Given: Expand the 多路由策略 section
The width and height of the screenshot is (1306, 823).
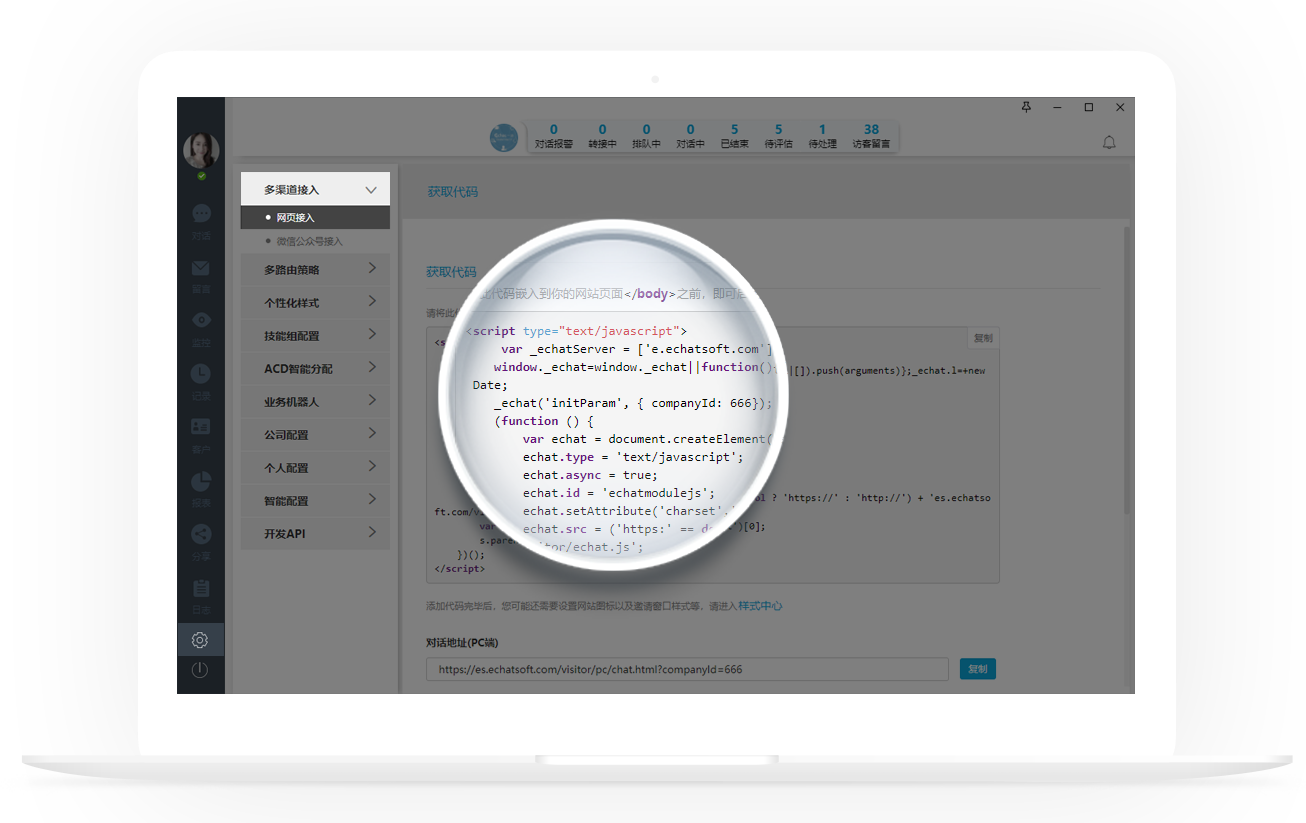Looking at the screenshot, I should click(x=315, y=270).
